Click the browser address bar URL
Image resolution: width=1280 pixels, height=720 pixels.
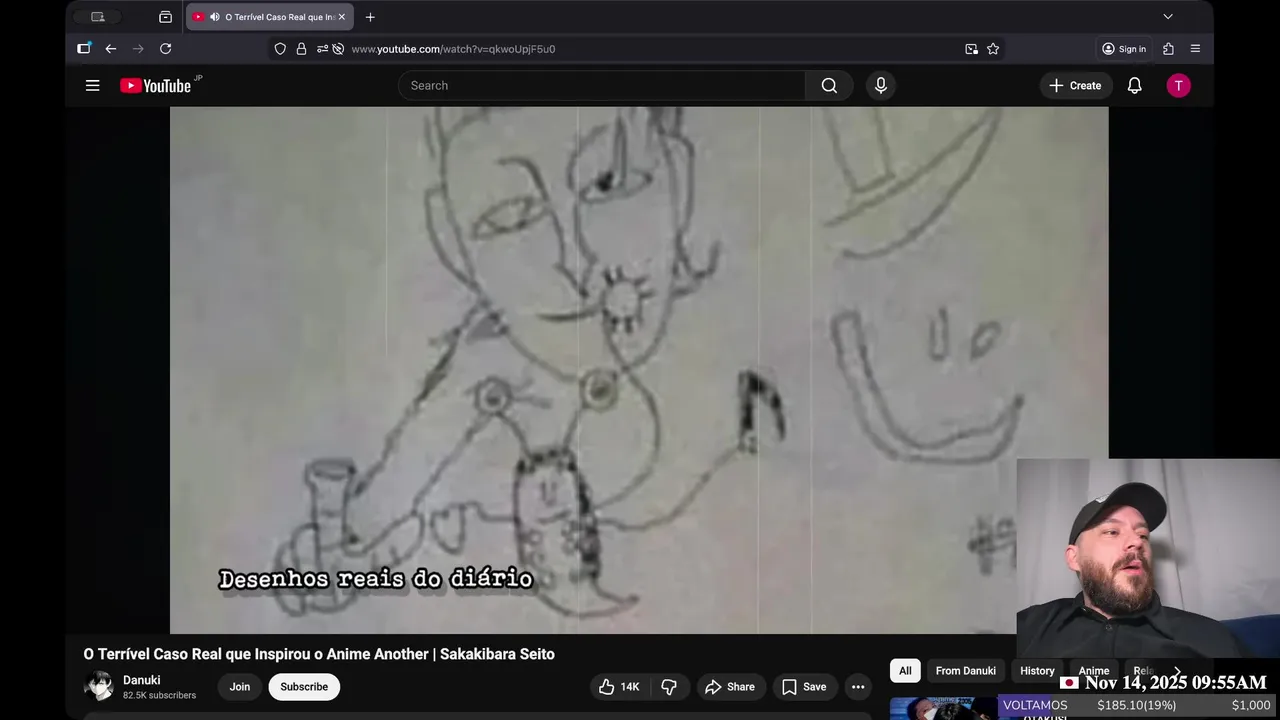pos(453,49)
